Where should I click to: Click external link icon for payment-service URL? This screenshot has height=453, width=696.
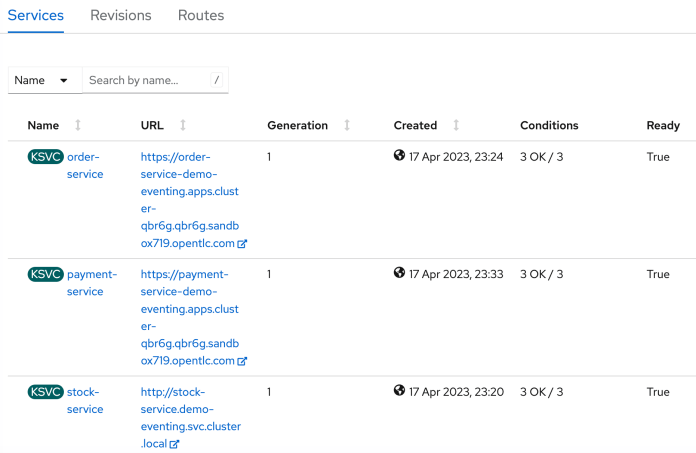click(242, 361)
